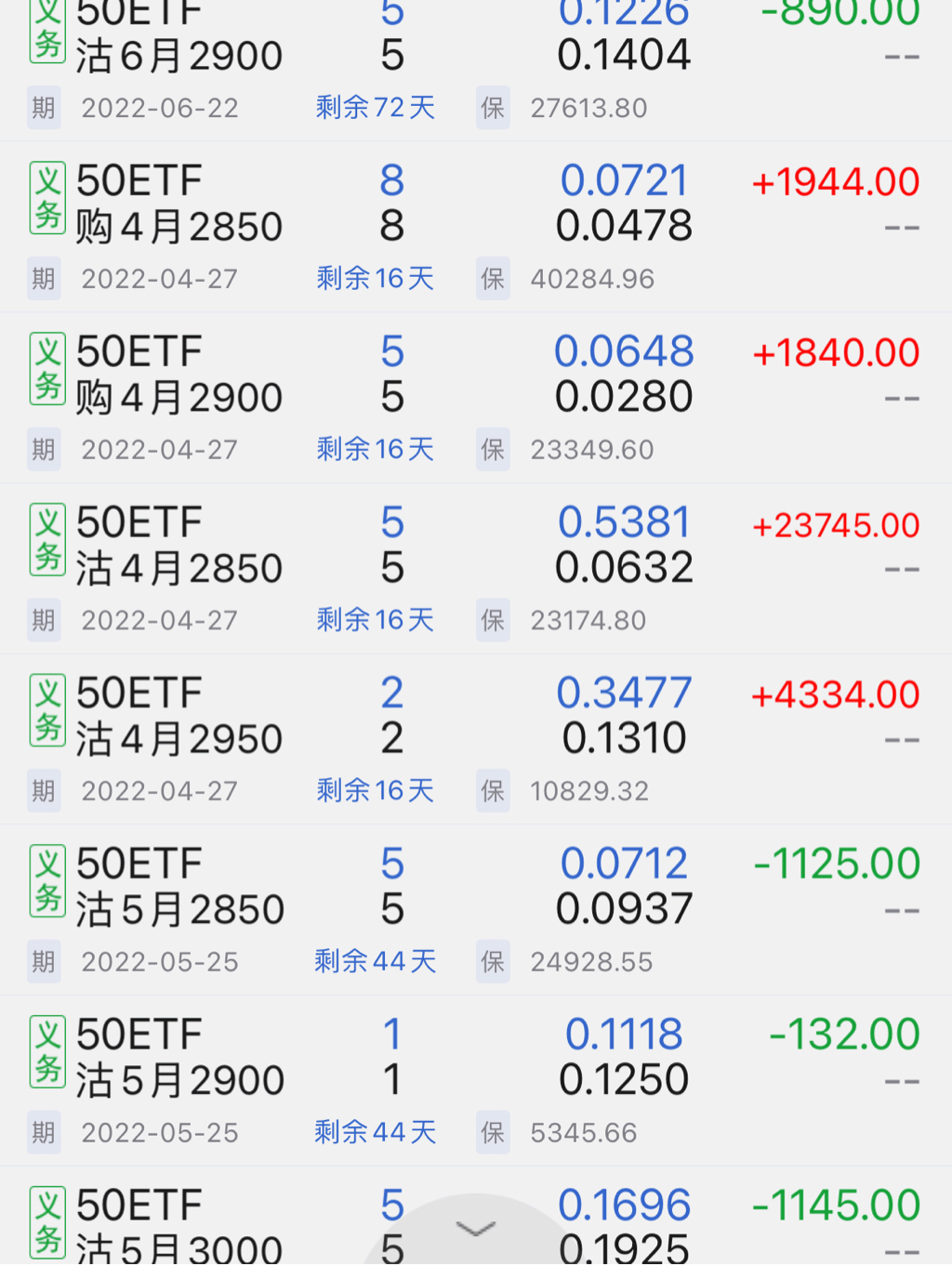
Task: Click the +1840.00 profit amount
Action: 836,353
